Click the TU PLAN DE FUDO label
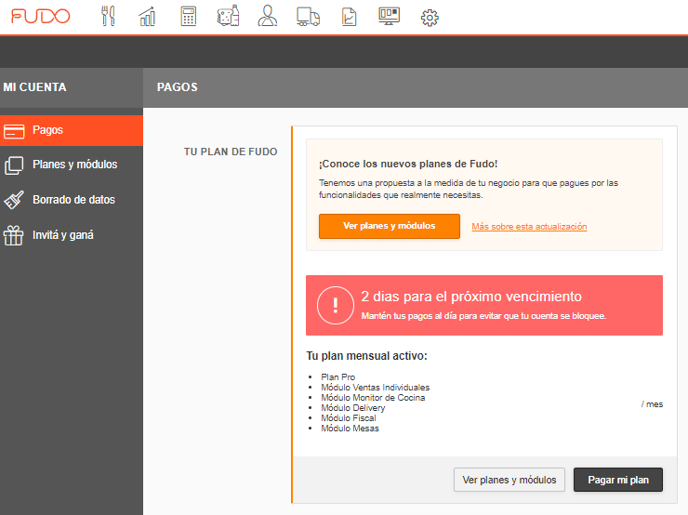This screenshot has height=515, width=688. click(230, 152)
